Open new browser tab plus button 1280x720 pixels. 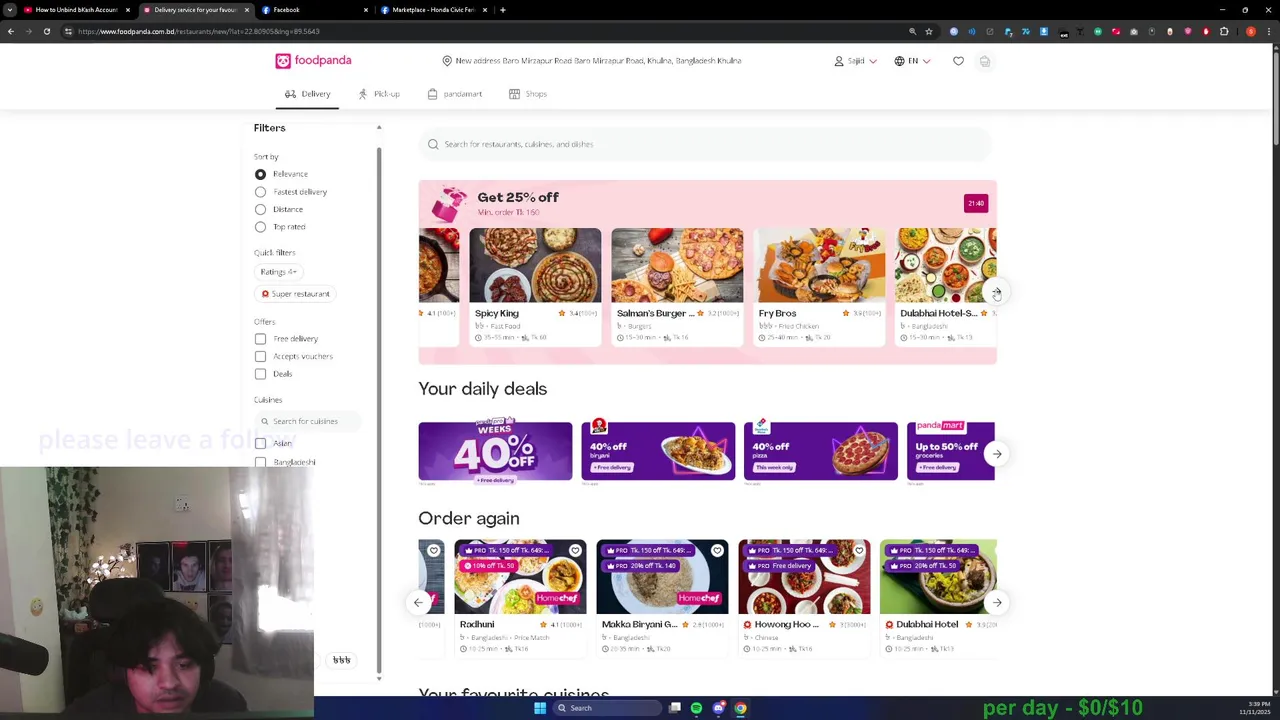pyautogui.click(x=502, y=10)
